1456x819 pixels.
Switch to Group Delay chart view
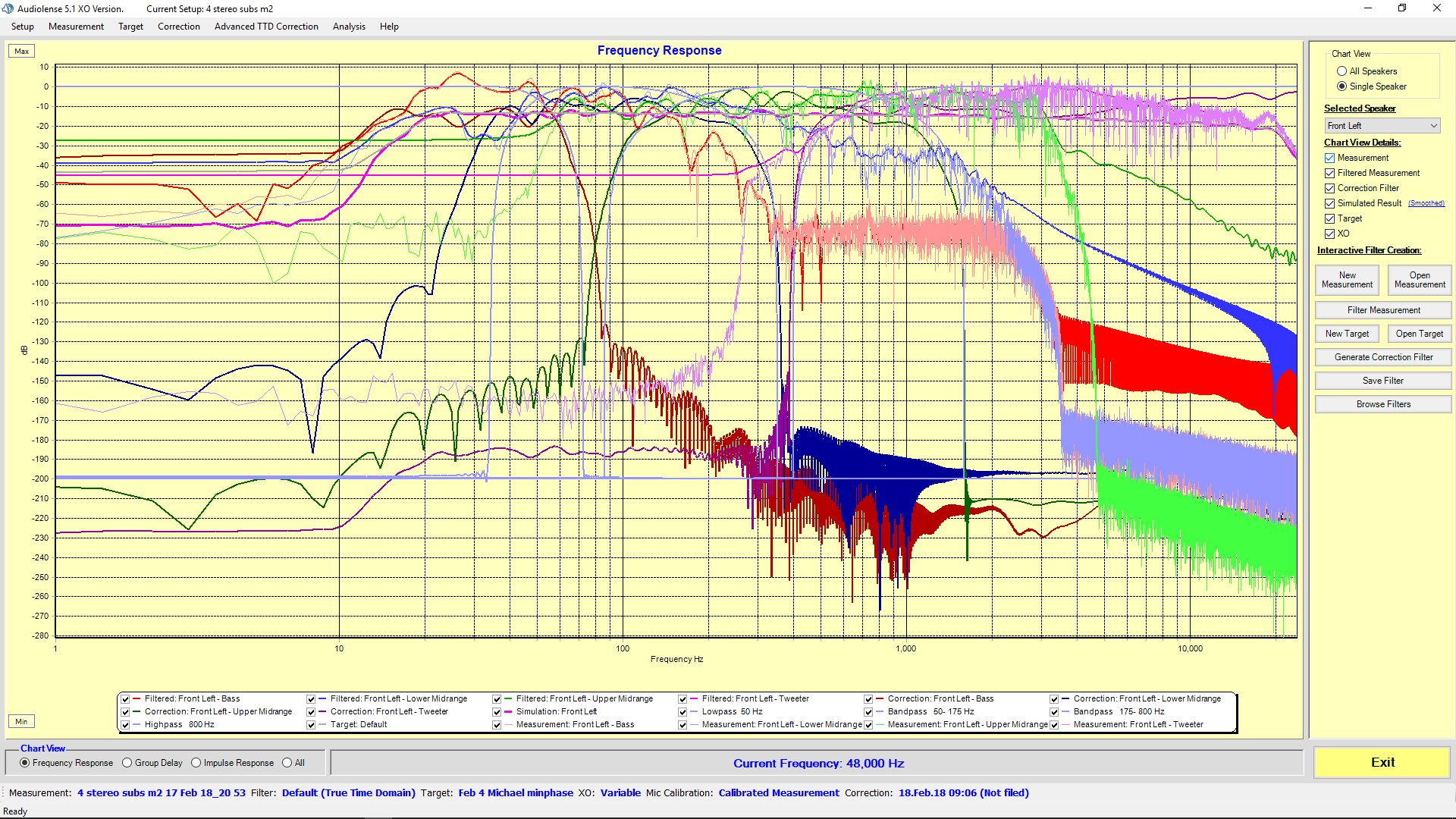click(x=127, y=763)
